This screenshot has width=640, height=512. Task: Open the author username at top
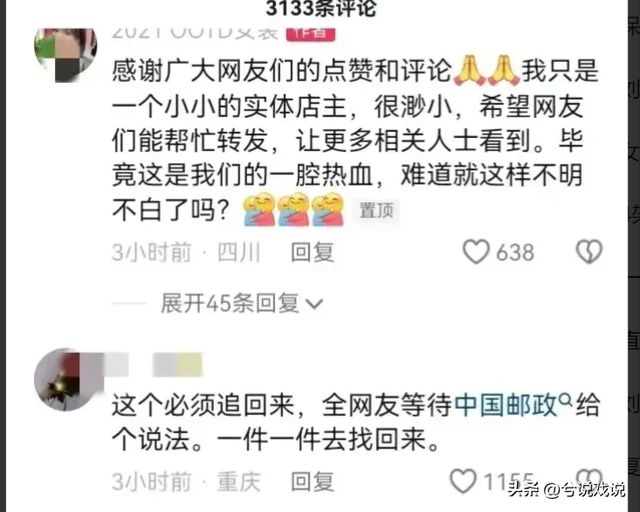click(x=195, y=33)
